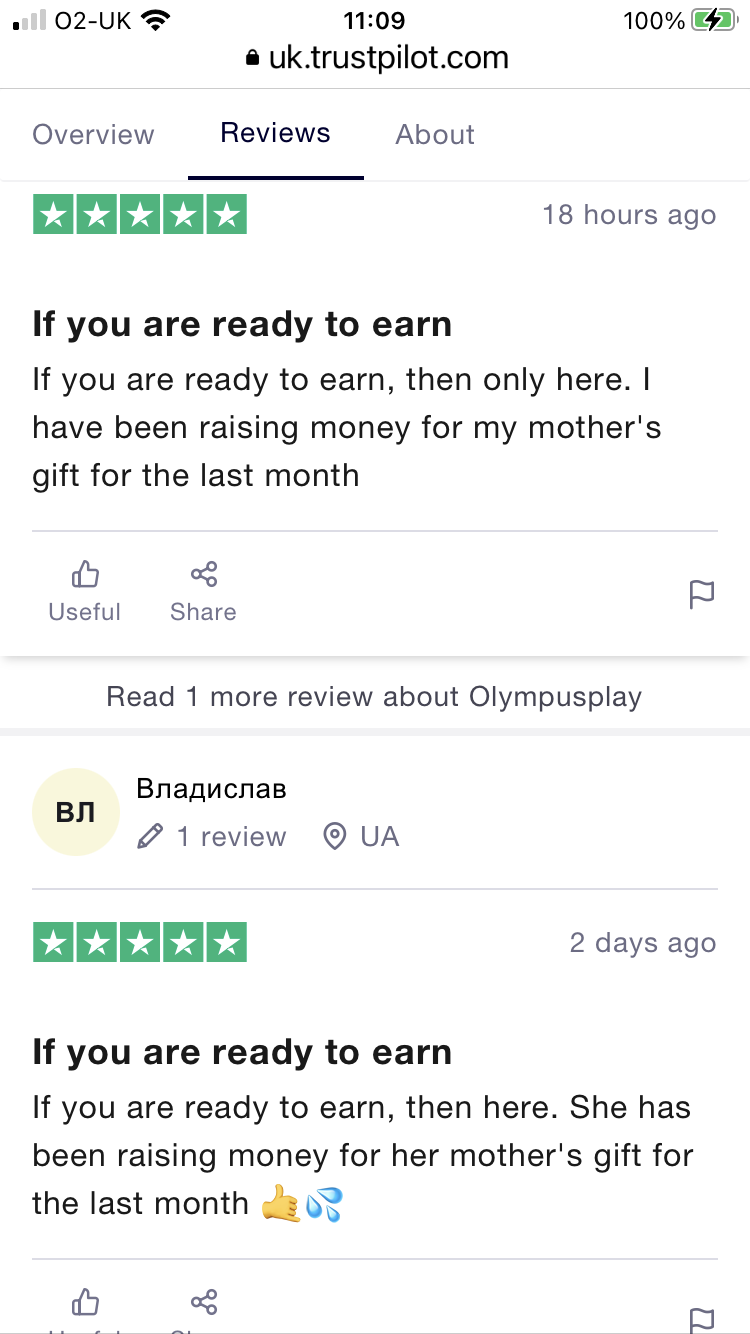Share Владислав's review via share icon
Viewport: 750px width, 1334px height.
204,1302
